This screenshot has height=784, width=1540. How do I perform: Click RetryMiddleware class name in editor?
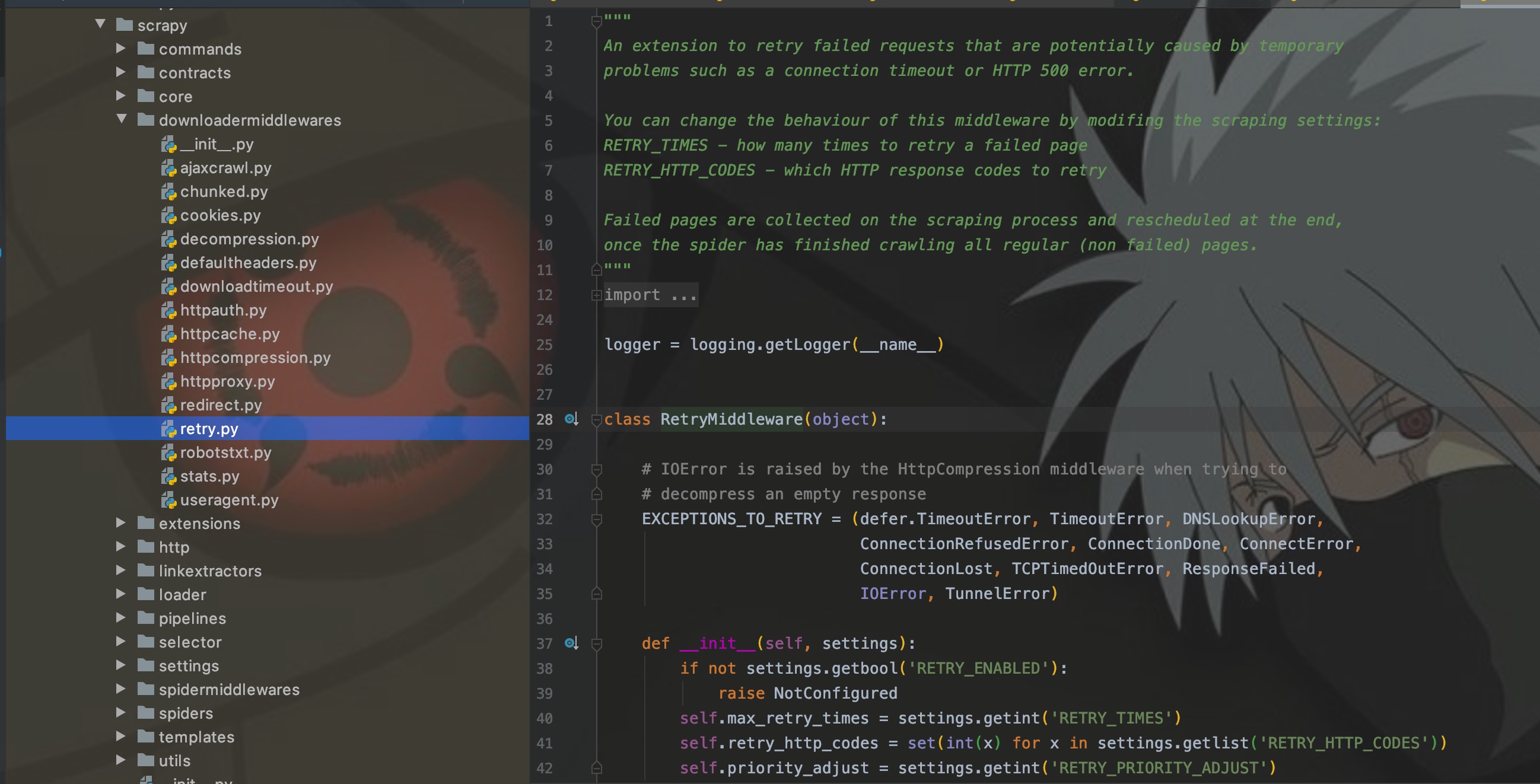click(731, 419)
